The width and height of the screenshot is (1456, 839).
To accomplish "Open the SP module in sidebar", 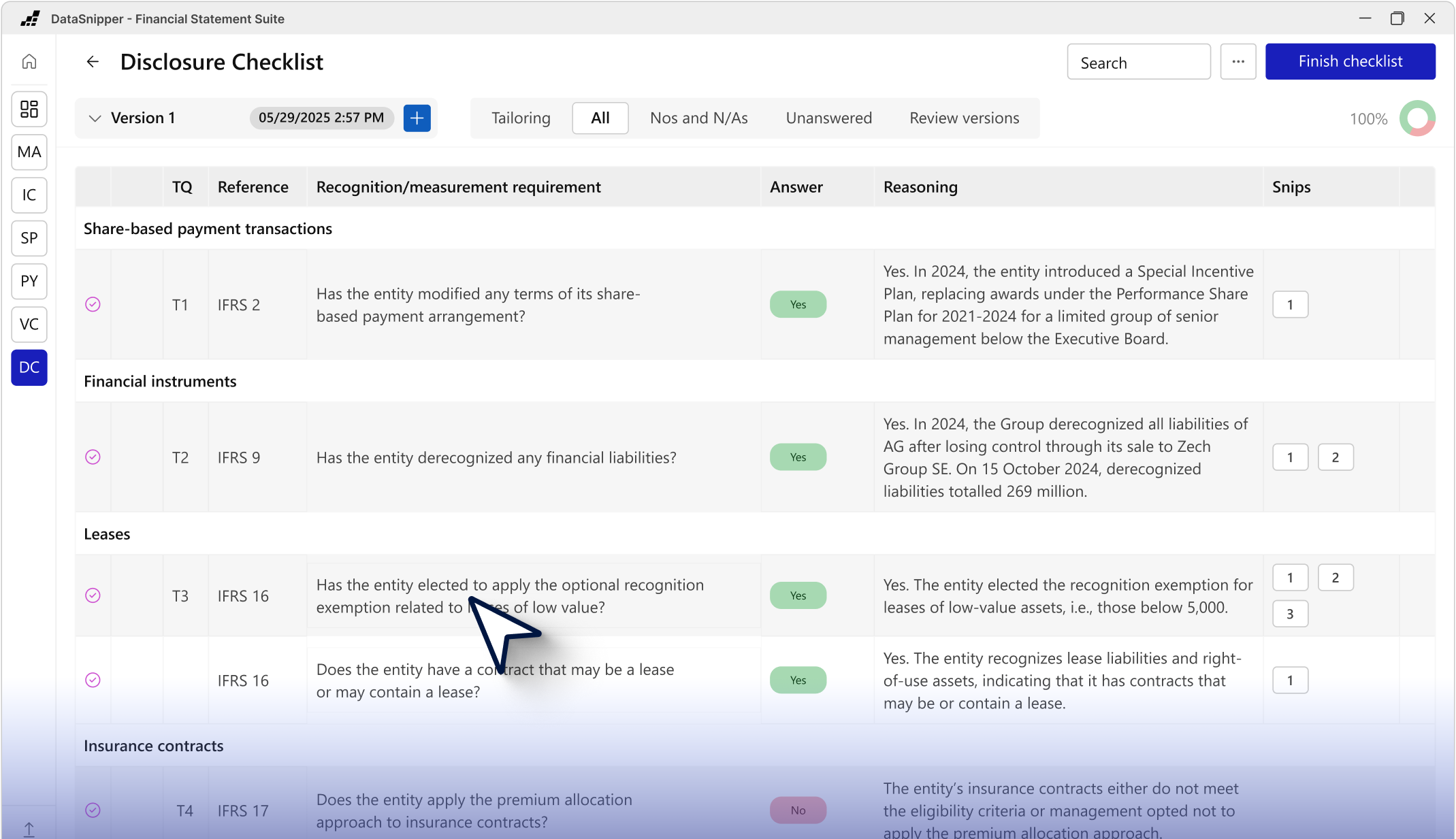I will coord(29,238).
